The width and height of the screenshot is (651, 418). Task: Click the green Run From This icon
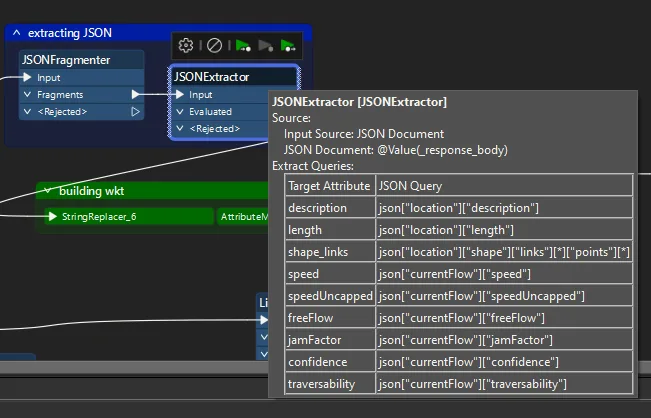[288, 45]
